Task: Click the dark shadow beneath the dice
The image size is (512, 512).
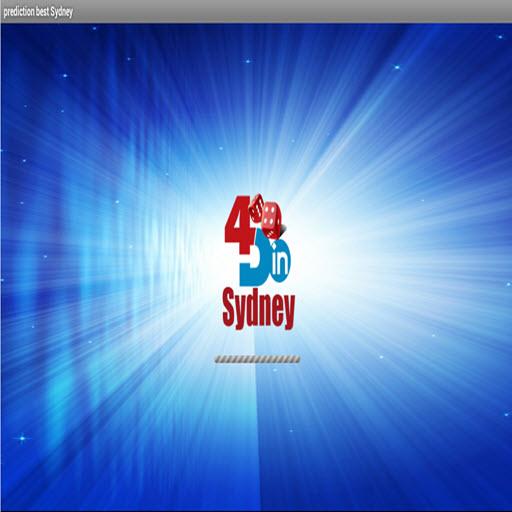Action: coord(283,229)
